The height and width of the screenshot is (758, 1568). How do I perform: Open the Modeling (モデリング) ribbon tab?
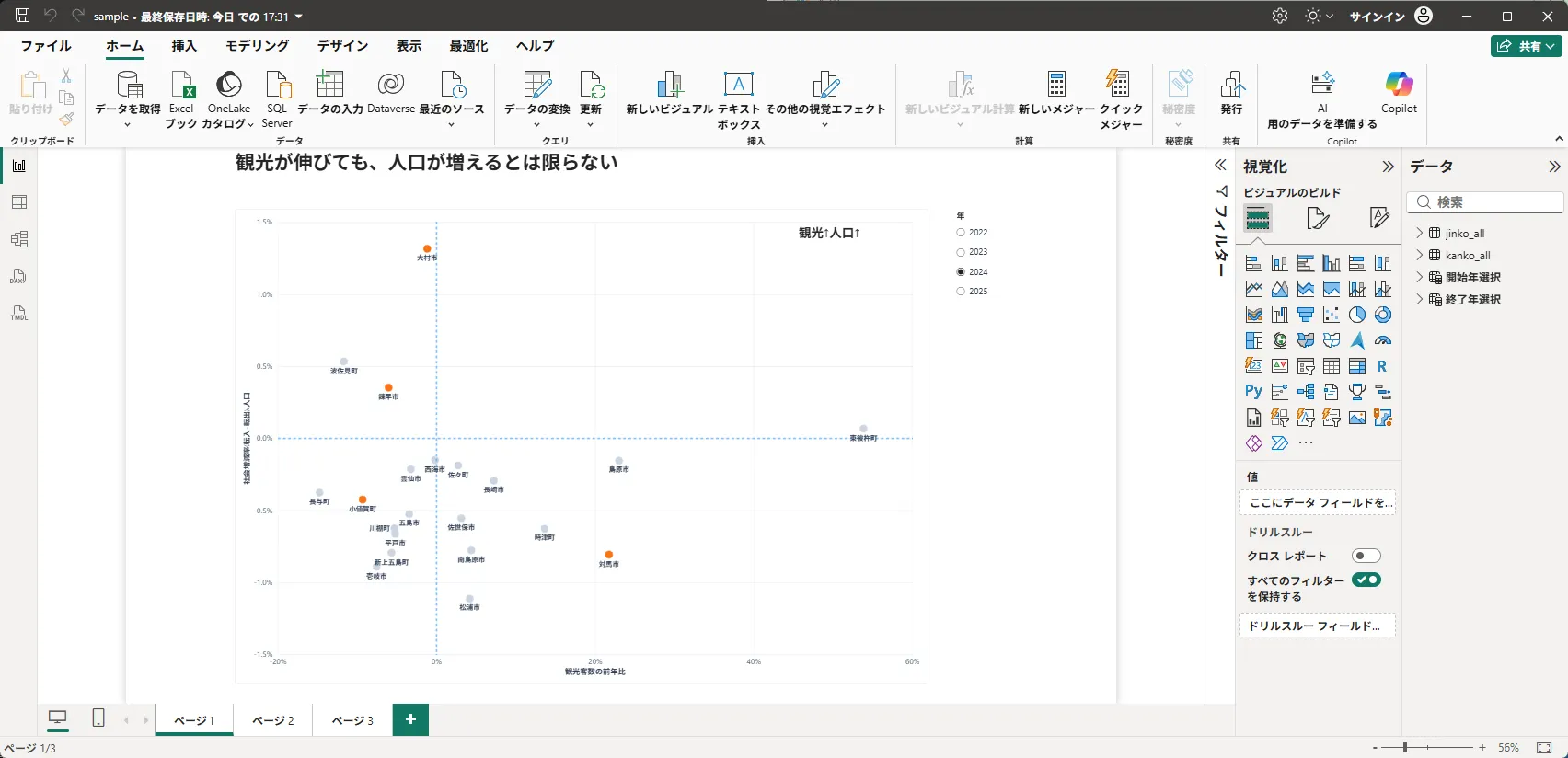[x=257, y=46]
